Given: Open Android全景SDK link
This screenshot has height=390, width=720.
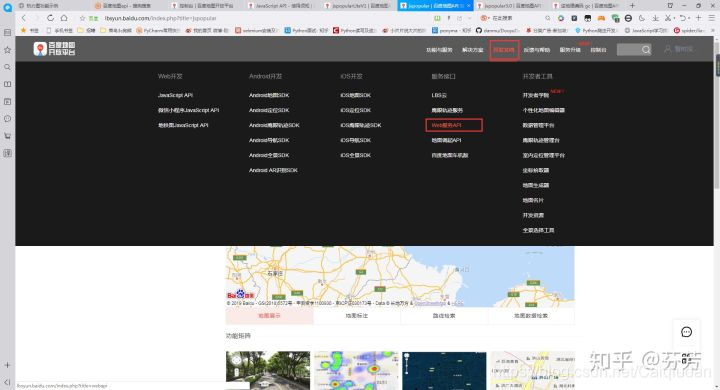Looking at the screenshot, I should 269,155.
